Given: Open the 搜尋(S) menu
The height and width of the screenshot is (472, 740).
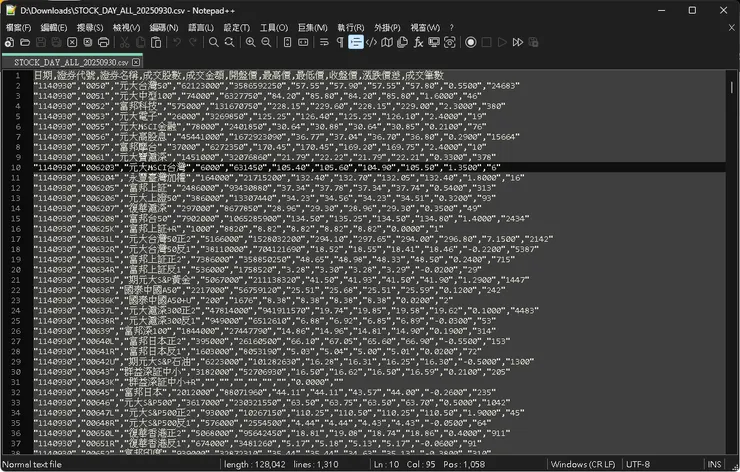Looking at the screenshot, I should [x=90, y=27].
